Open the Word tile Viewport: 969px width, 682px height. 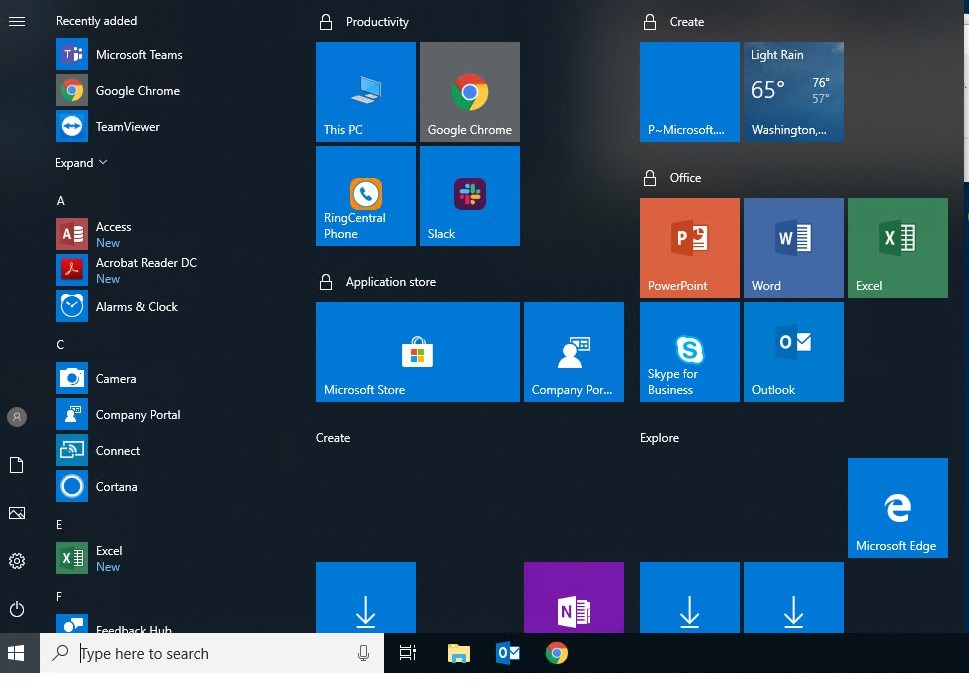[793, 248]
